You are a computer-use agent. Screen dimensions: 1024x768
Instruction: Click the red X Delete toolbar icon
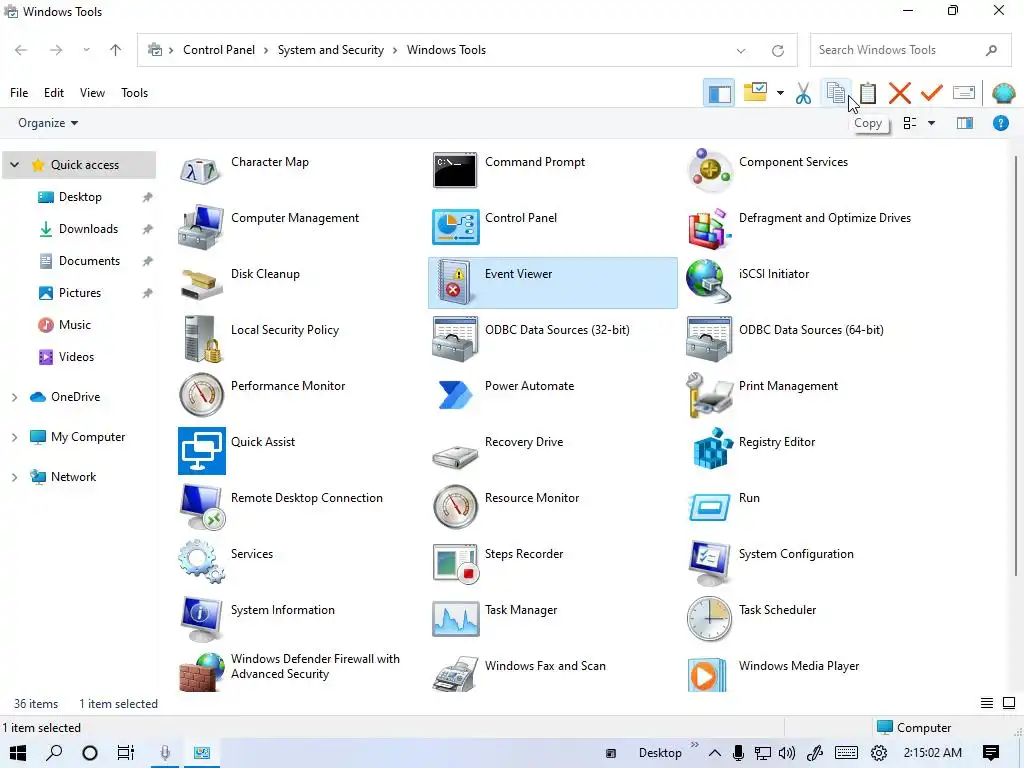[x=900, y=93]
